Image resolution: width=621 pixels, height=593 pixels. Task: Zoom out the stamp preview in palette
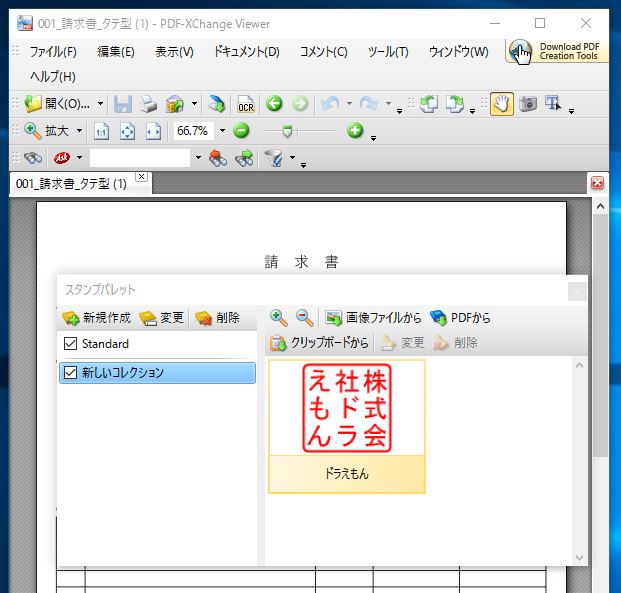305,318
